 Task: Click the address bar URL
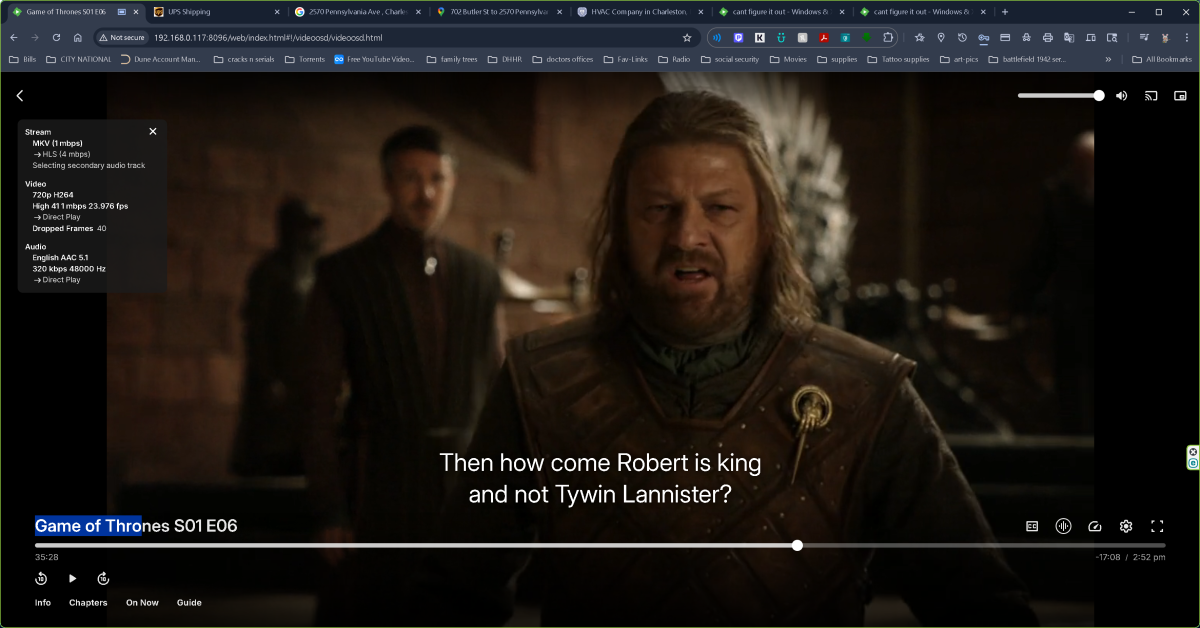(x=268, y=37)
